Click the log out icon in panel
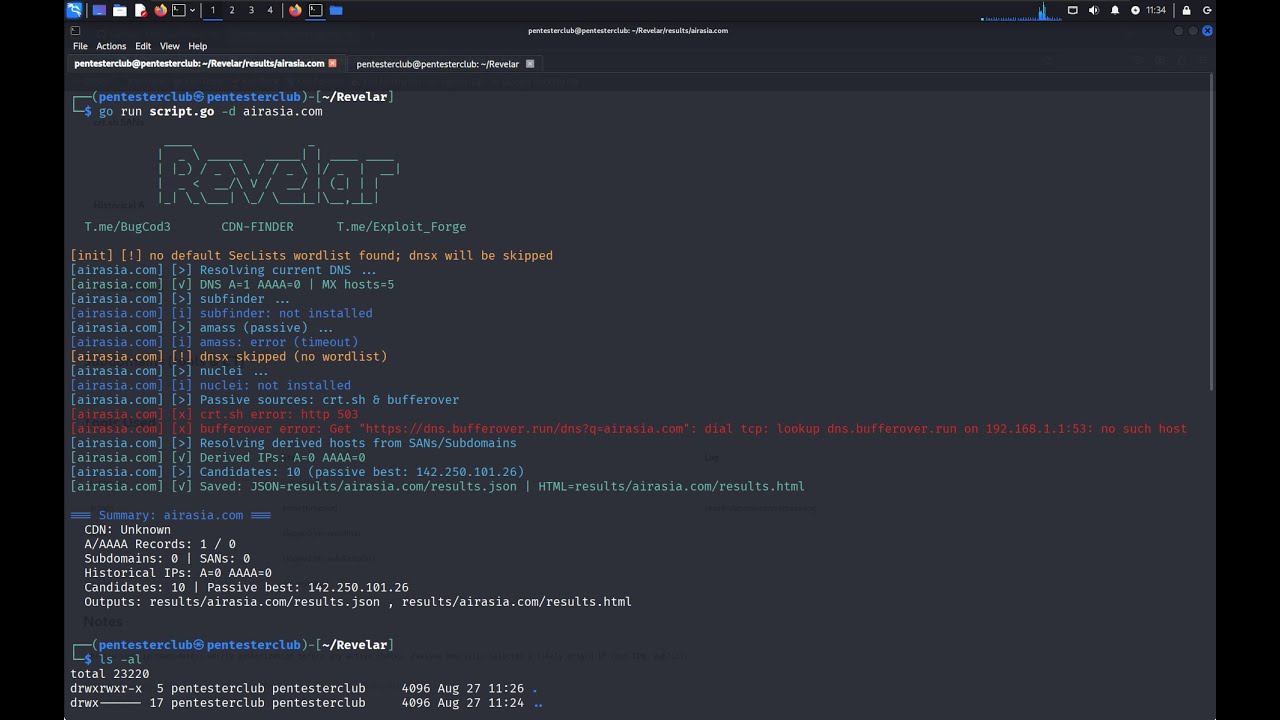This screenshot has width=1280, height=720. [x=1207, y=10]
